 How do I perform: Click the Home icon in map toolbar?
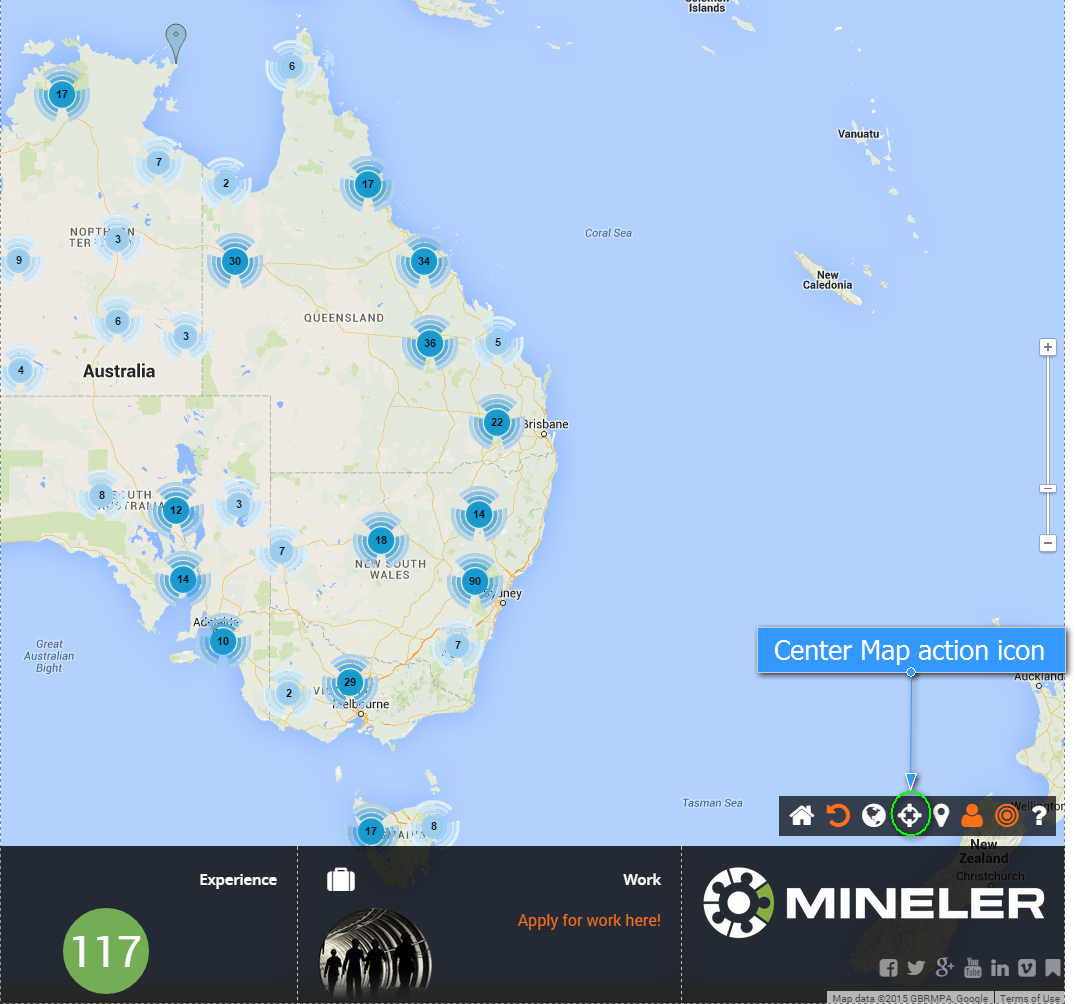[x=801, y=816]
